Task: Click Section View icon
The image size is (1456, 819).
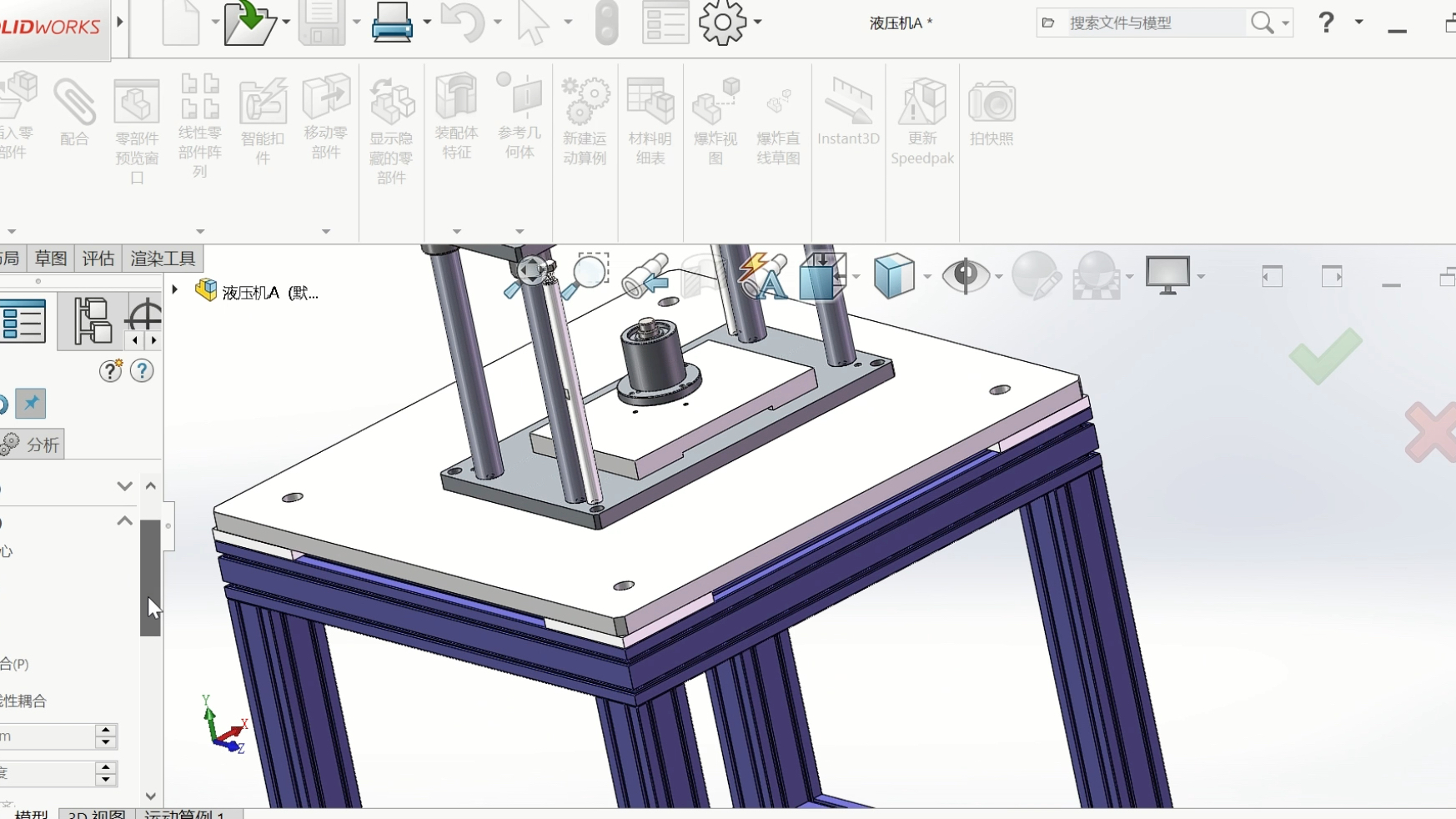Action: 705,276
